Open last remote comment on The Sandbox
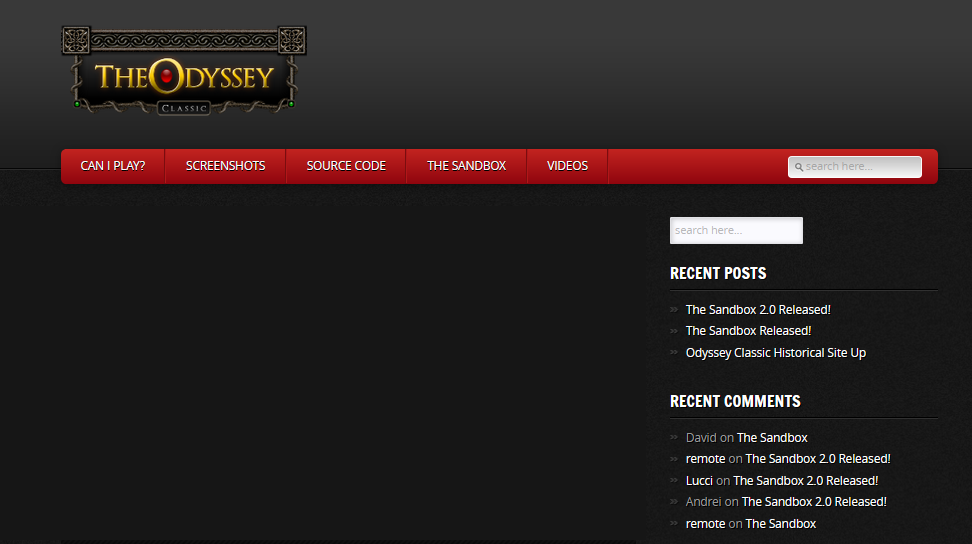The image size is (972, 544). 780,524
